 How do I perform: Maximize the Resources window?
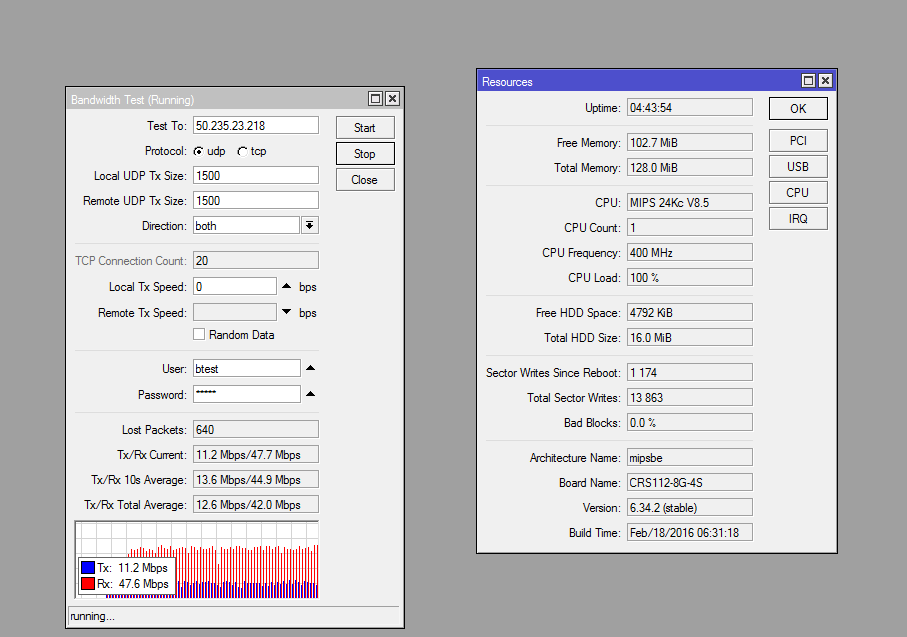pyautogui.click(x=808, y=81)
